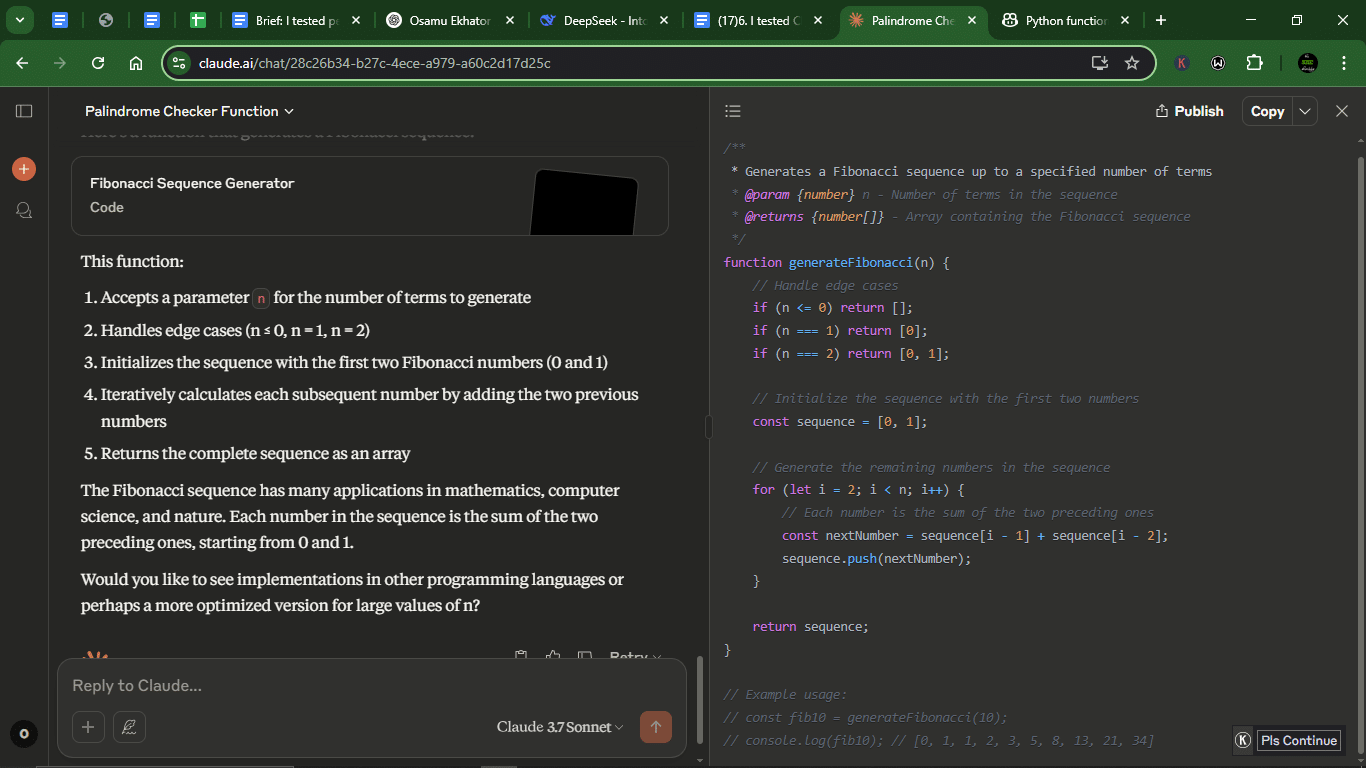1366x768 pixels.
Task: Open the Fibonacci Sequence Generator artifact card
Action: [x=370, y=196]
